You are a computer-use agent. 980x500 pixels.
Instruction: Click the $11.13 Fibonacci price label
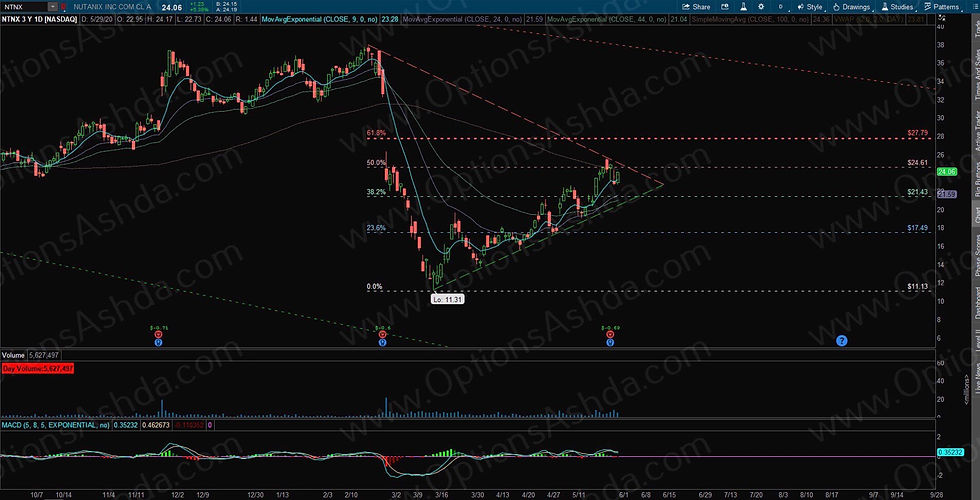click(917, 286)
